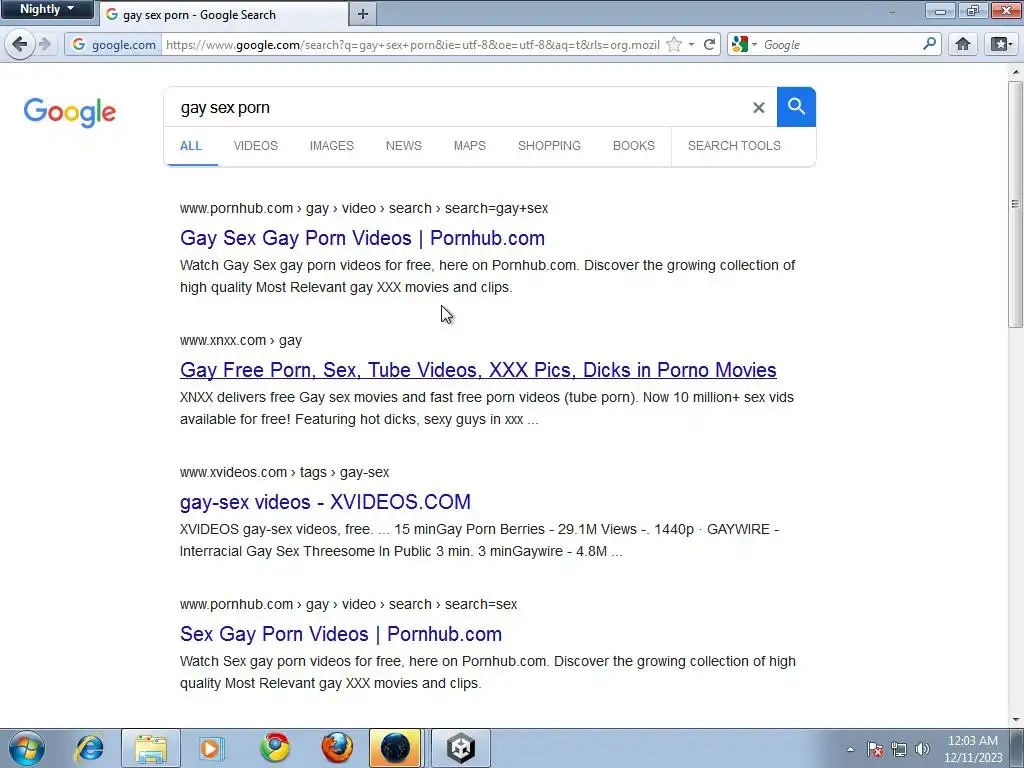Click the browser address URL field
This screenshot has height=768, width=1024.
411,44
